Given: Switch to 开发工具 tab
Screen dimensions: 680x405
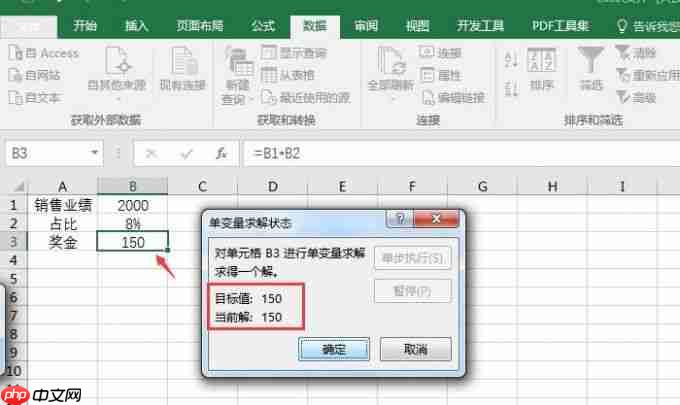Looking at the screenshot, I should [480, 26].
